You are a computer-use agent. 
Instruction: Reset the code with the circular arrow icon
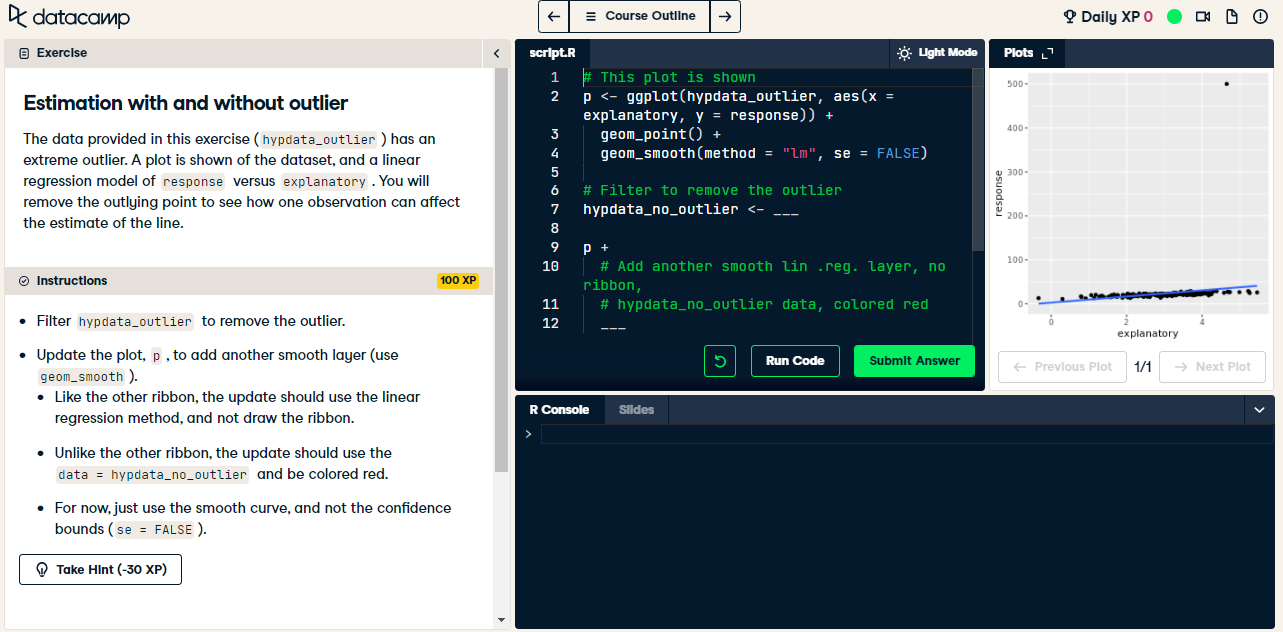click(719, 361)
